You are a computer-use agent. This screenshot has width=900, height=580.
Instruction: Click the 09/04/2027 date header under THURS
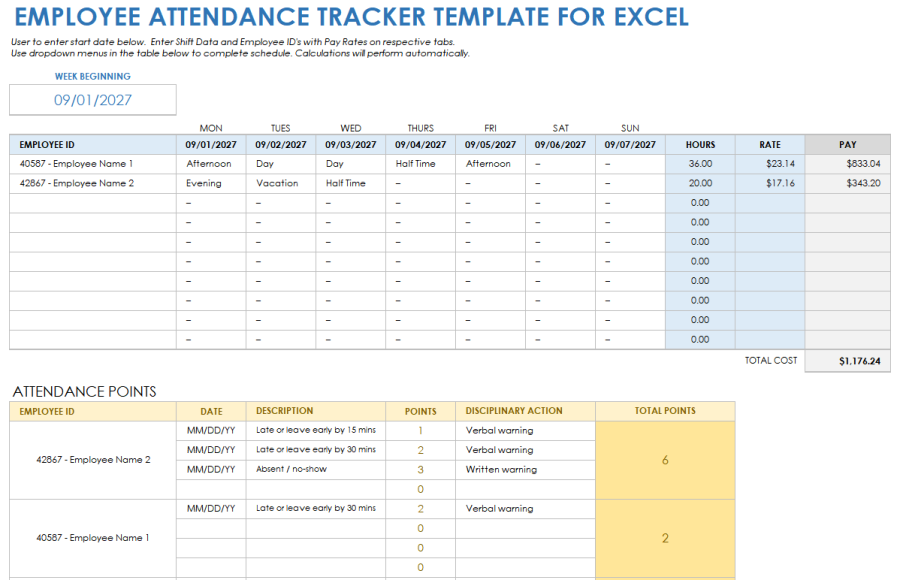tap(421, 145)
